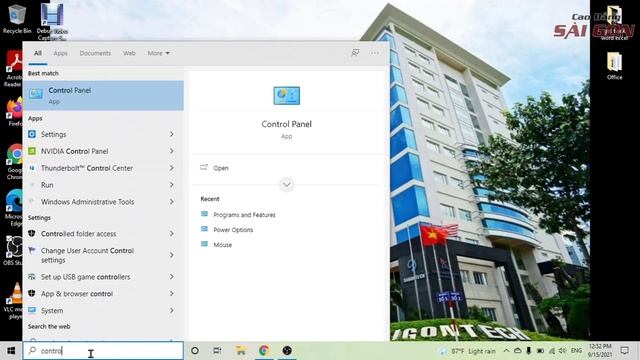This screenshot has height=360, width=640.
Task: Click the search box containing 'contro'
Action: [103, 351]
